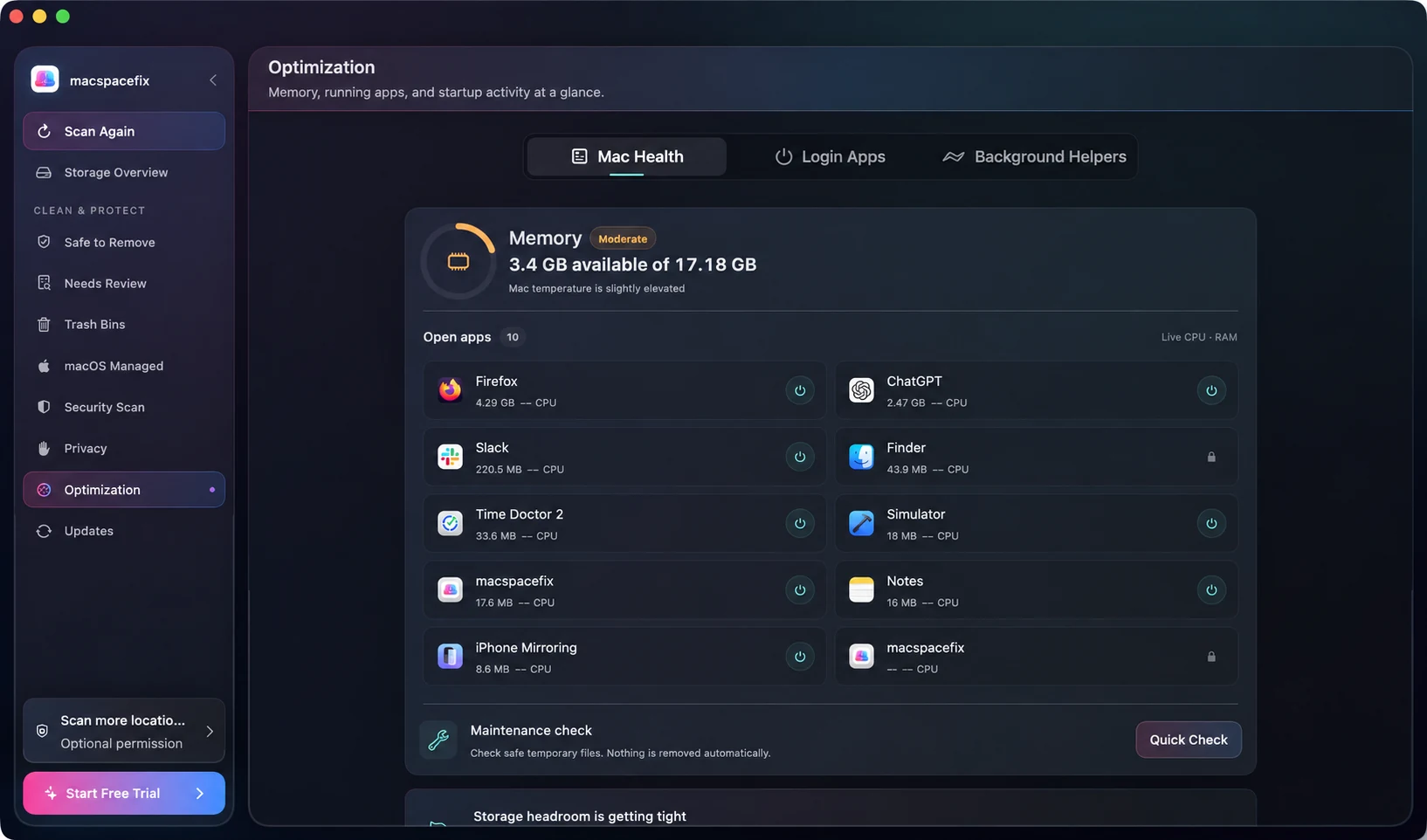Click the Simulator app icon
The width and height of the screenshot is (1427, 840).
tap(861, 523)
